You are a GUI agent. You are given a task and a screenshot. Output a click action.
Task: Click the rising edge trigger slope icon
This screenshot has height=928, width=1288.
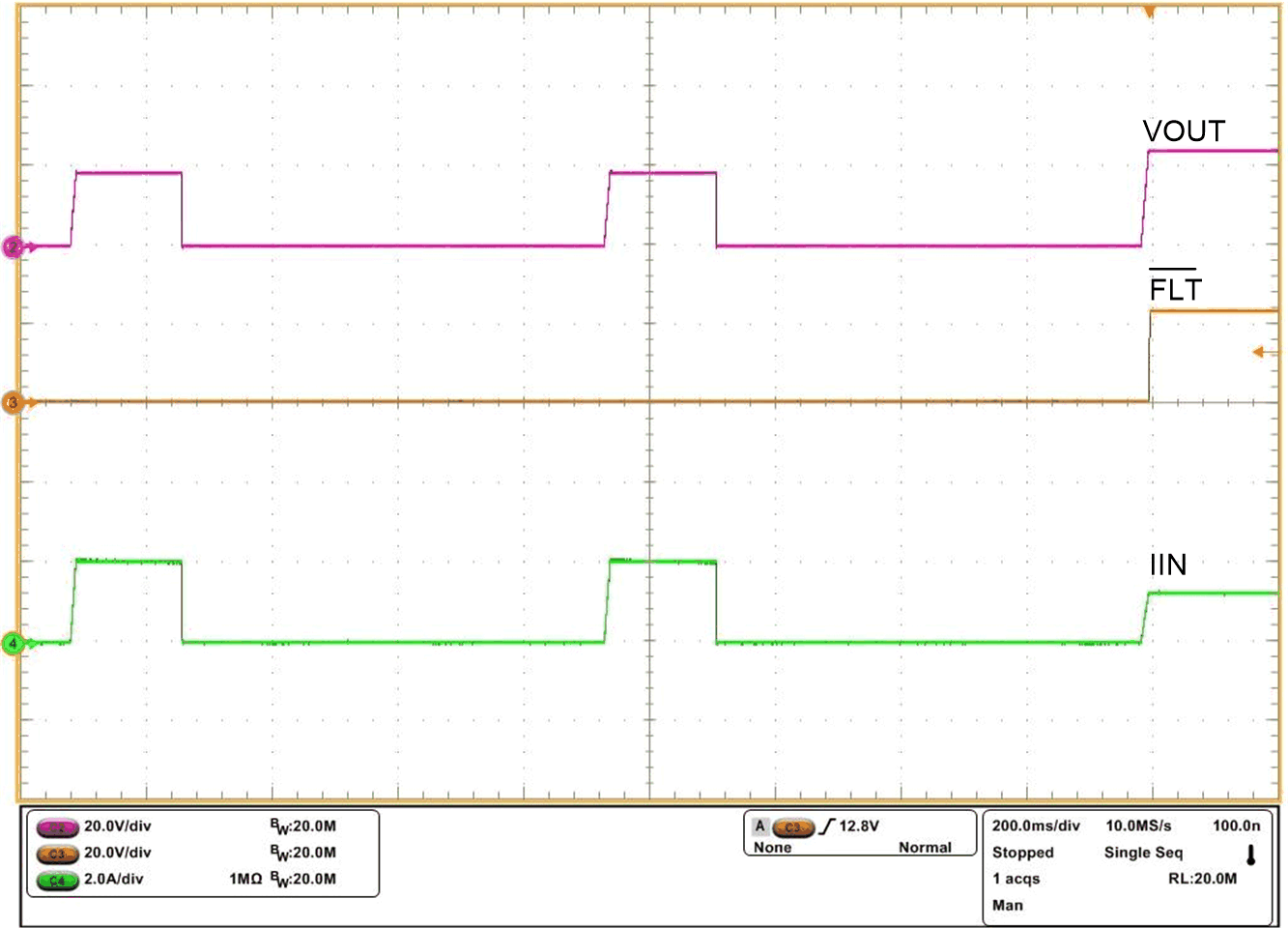826,826
